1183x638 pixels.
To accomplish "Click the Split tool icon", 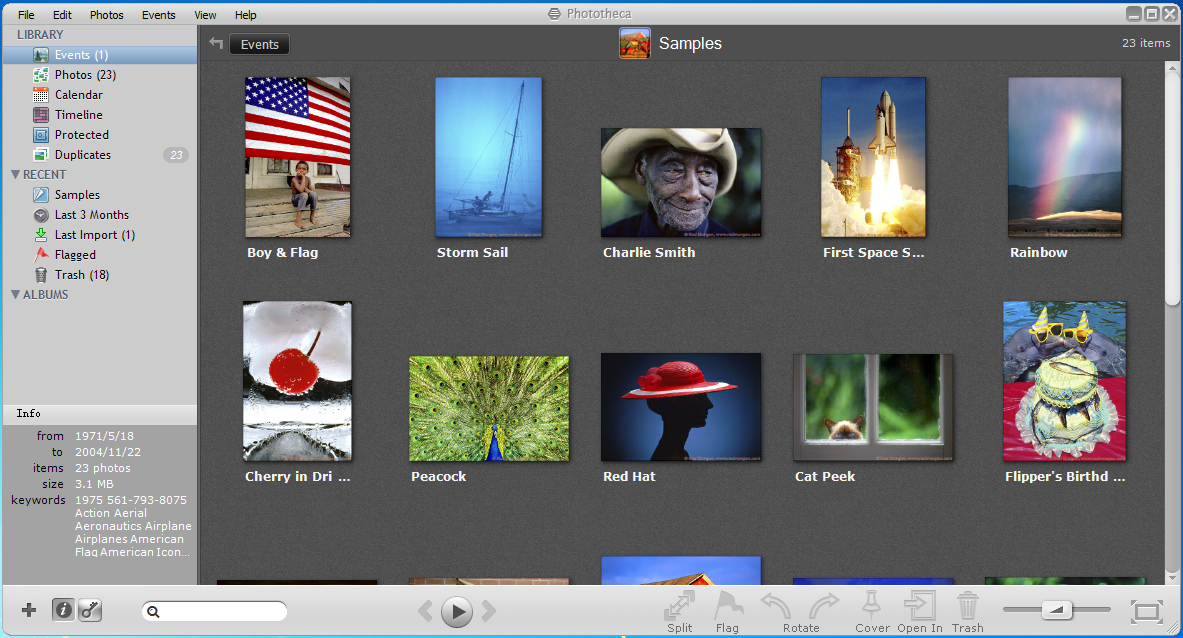I will (x=680, y=606).
